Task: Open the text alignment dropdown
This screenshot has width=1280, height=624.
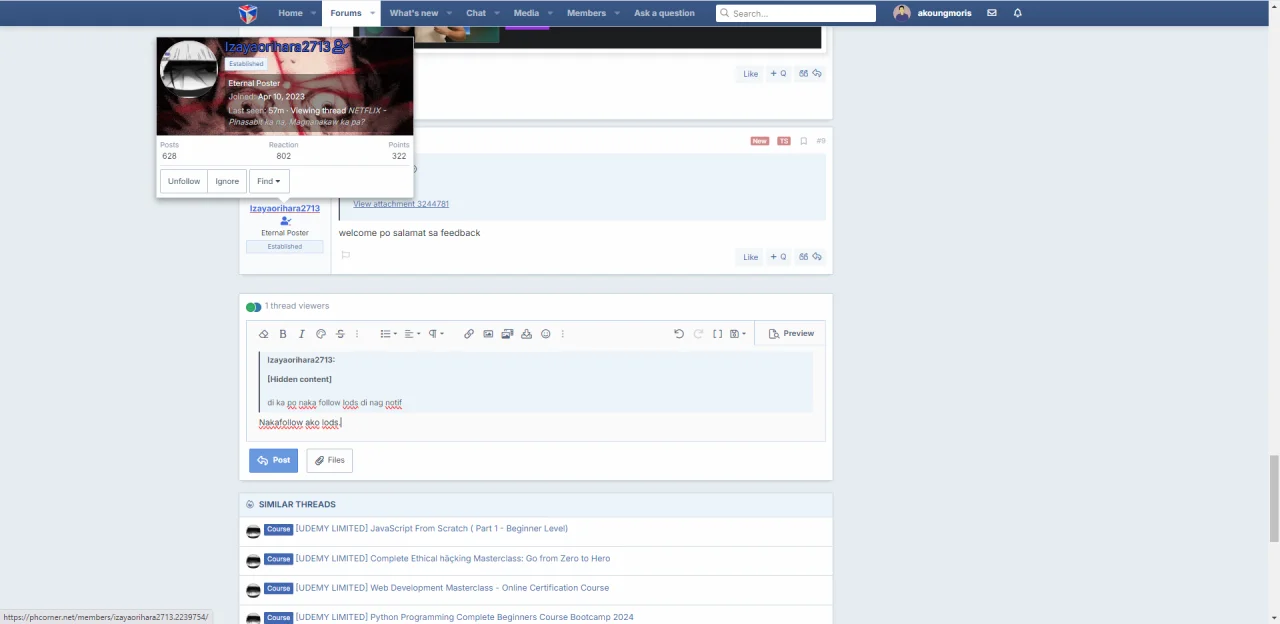Action: click(413, 334)
